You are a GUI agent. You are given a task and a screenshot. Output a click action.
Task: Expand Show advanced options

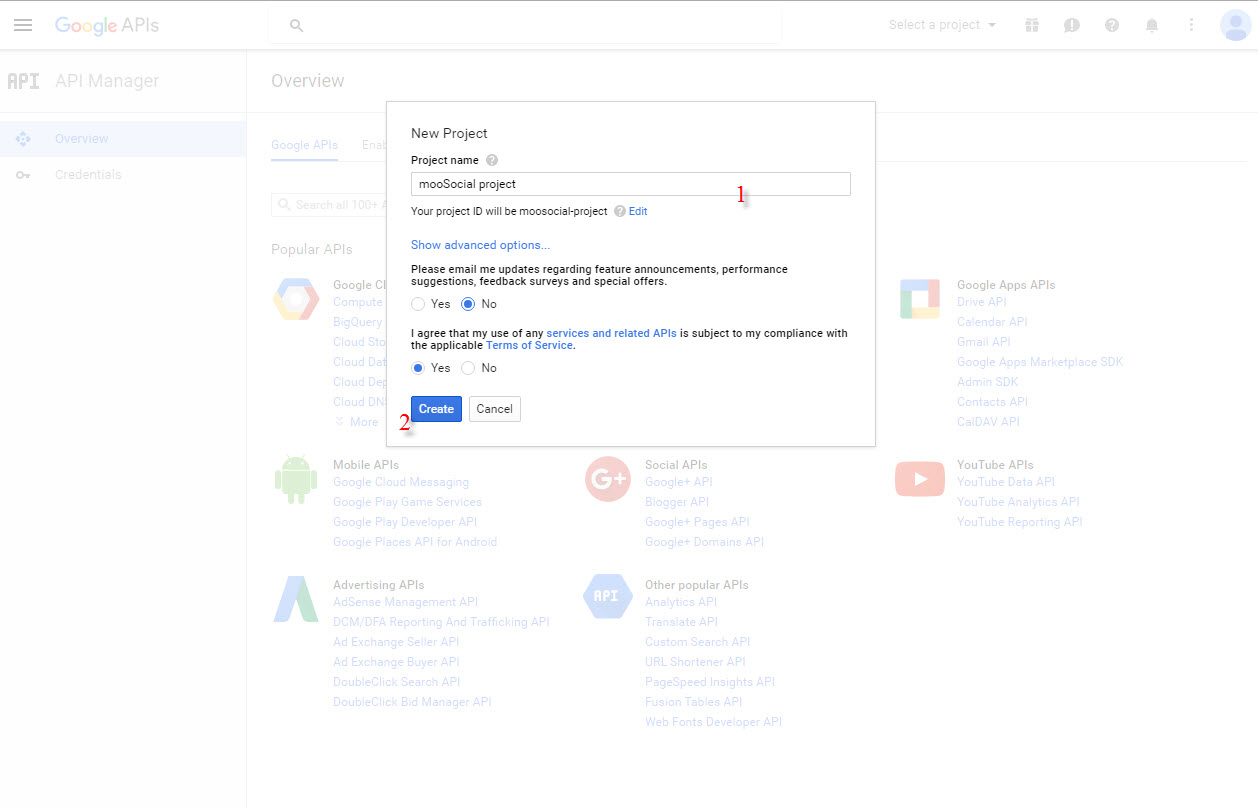tap(480, 245)
